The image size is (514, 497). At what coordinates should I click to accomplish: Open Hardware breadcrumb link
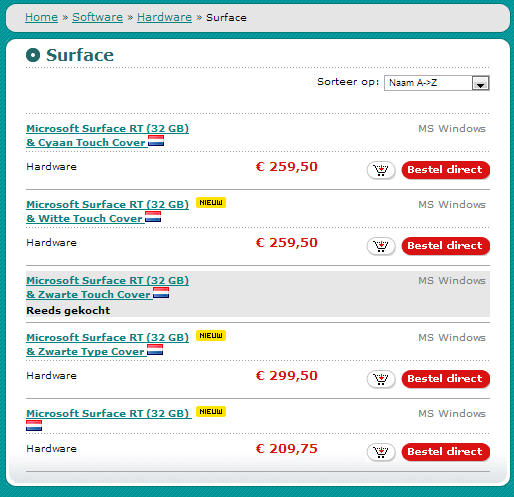(164, 17)
